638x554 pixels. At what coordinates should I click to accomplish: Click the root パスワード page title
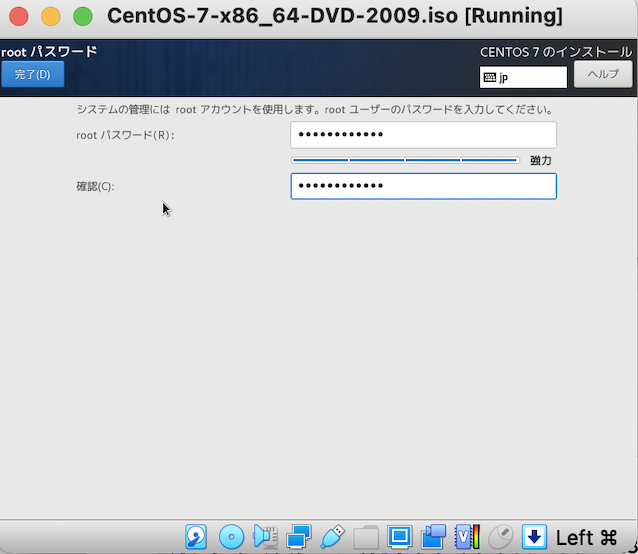tap(49, 52)
